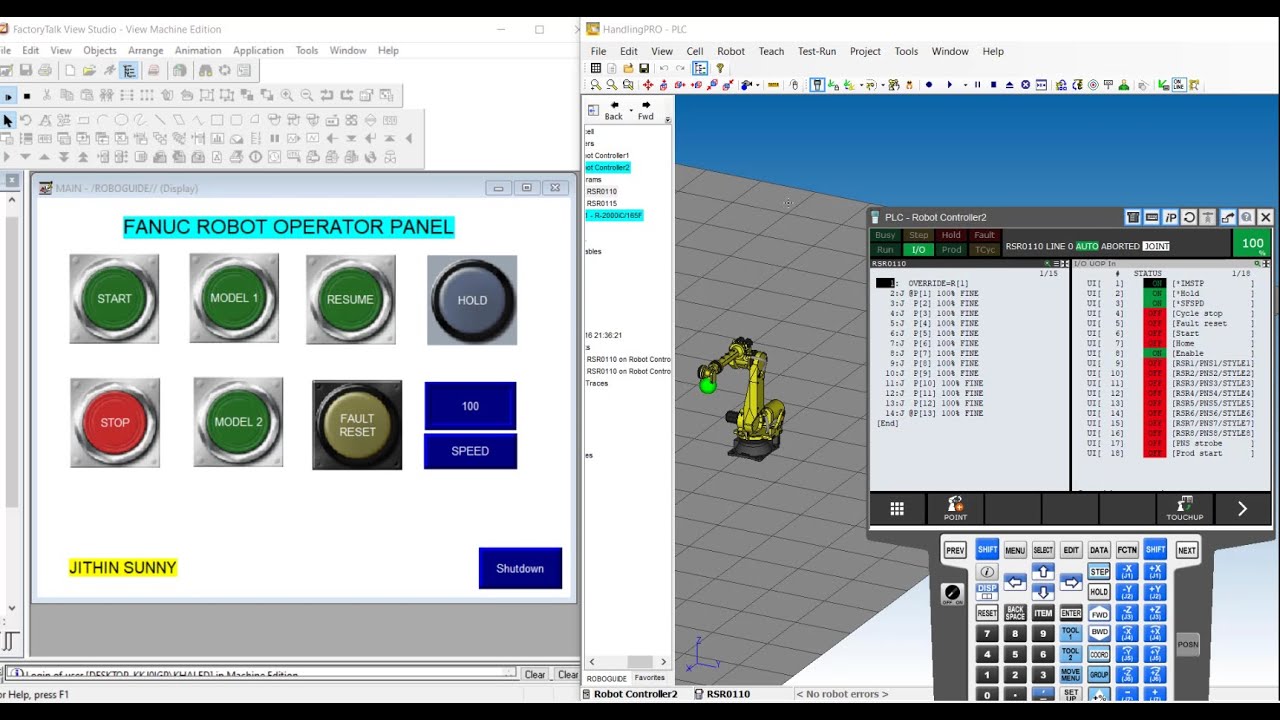The width and height of the screenshot is (1280, 720).
Task: Click the Save icon in HandlingPRO toolbar
Action: [644, 68]
